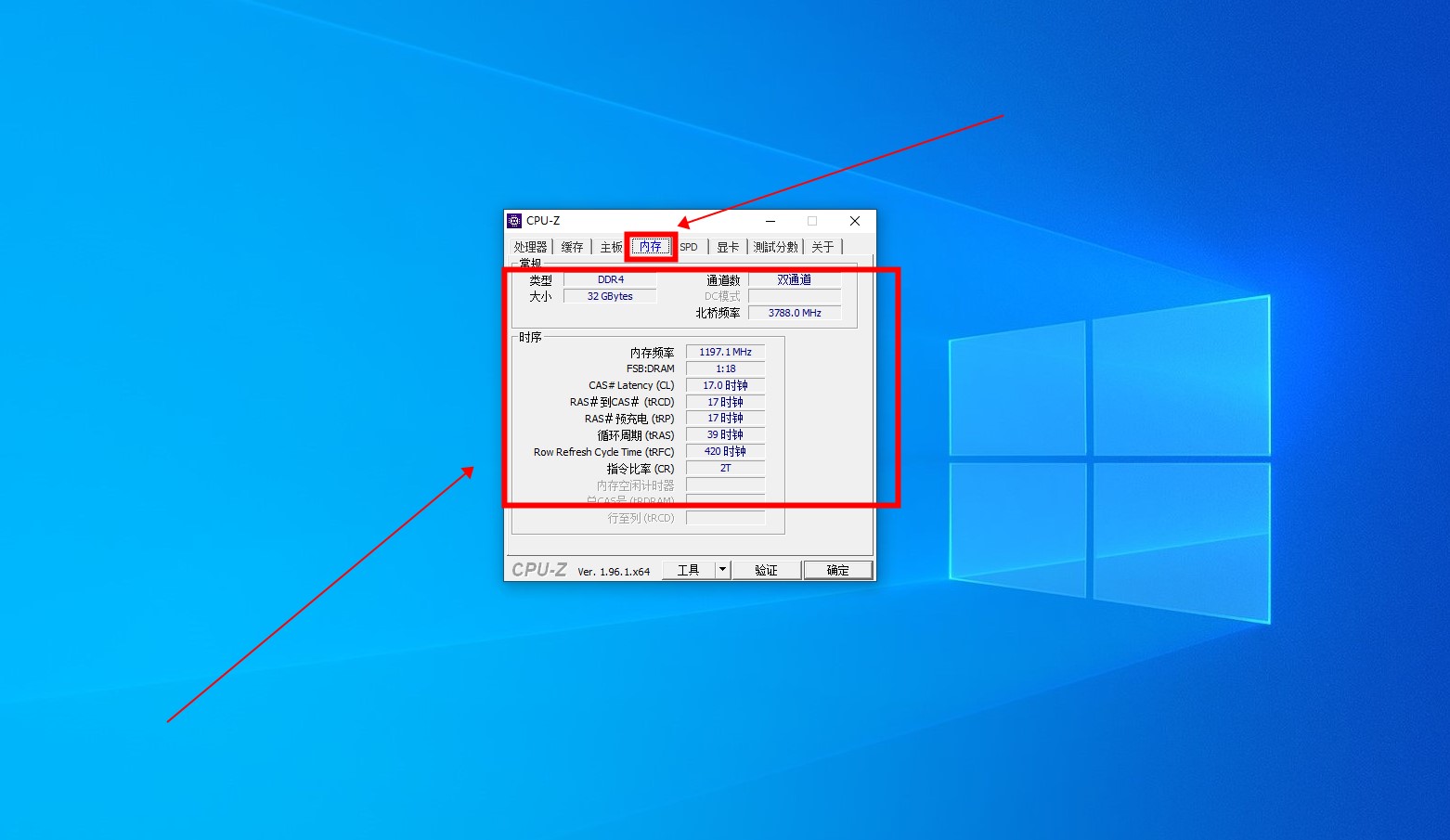
Task: Click the tRP 17 时钟 value
Action: point(725,418)
